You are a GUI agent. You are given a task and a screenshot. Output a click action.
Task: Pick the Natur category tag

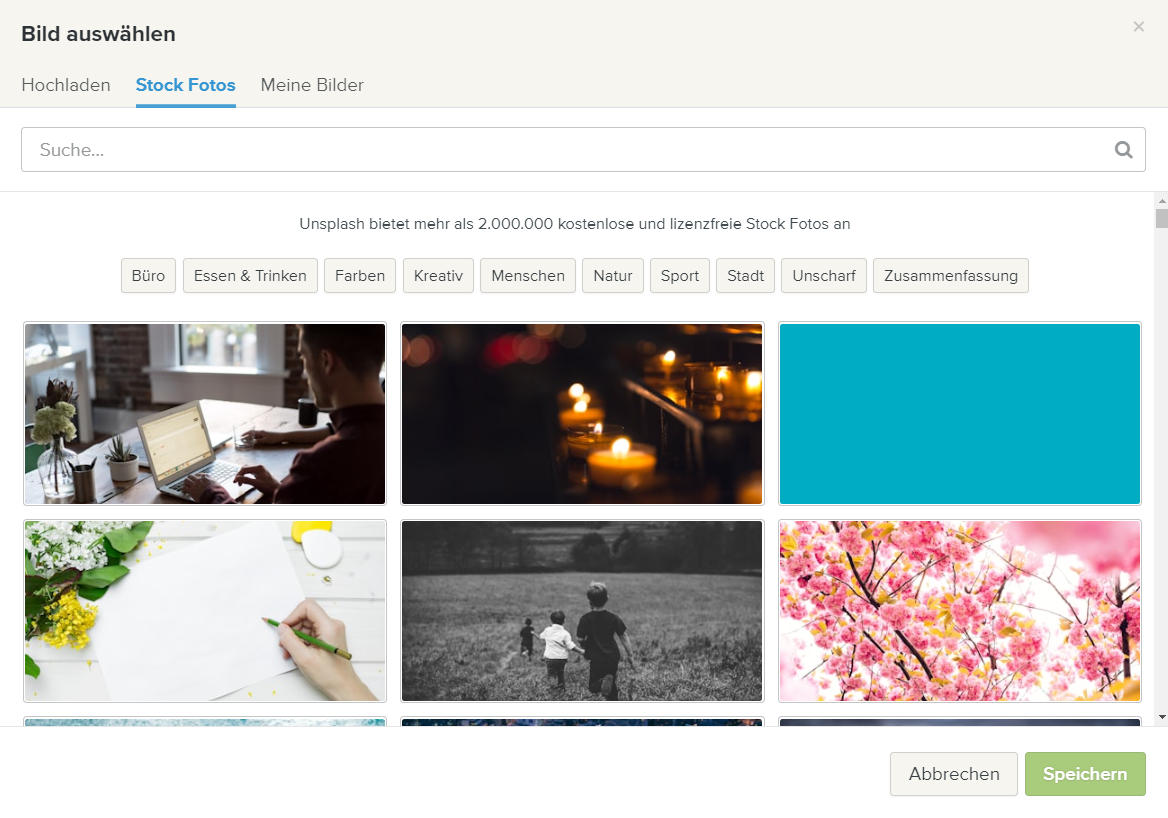[x=612, y=276]
